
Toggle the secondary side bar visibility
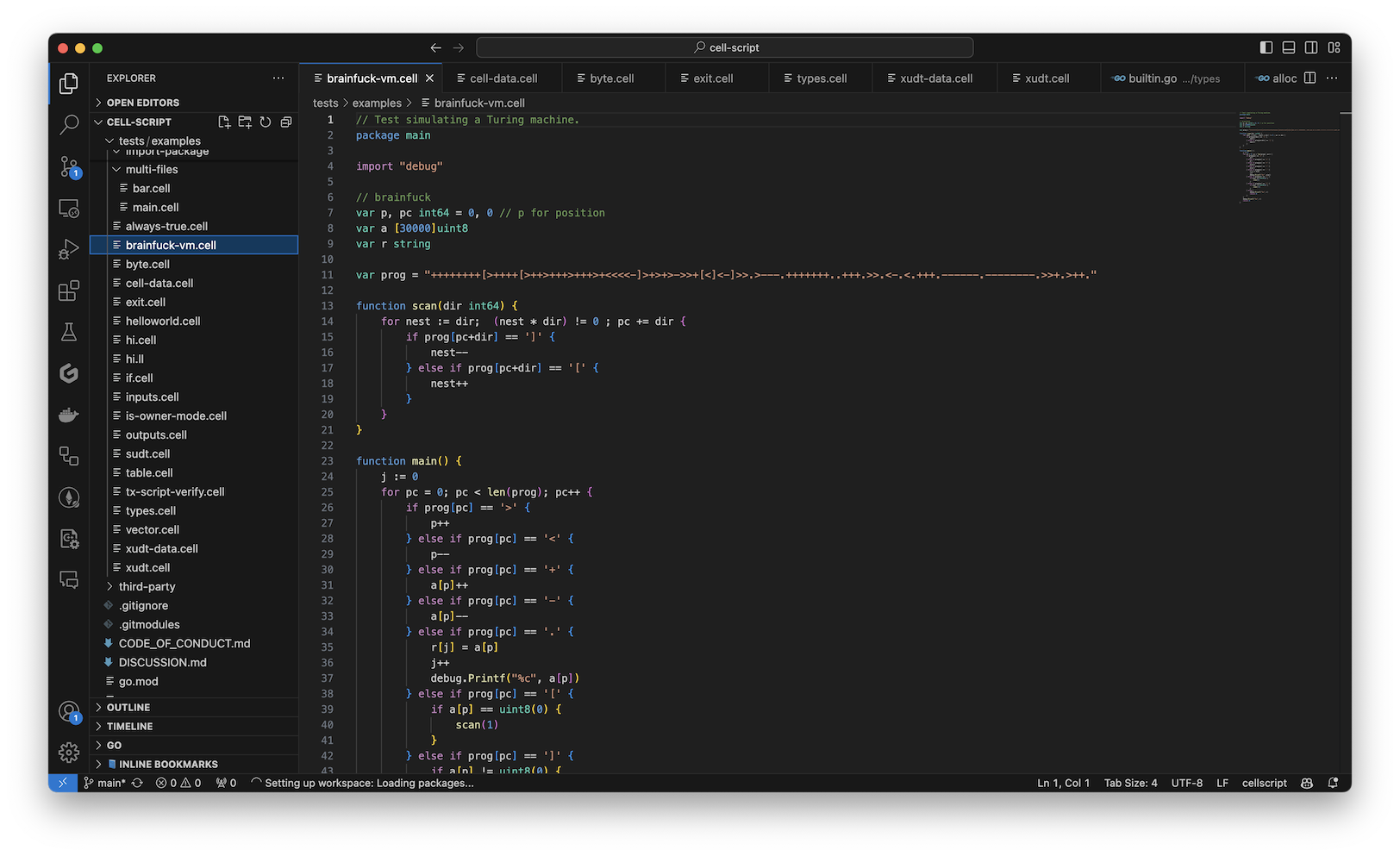(x=1311, y=47)
